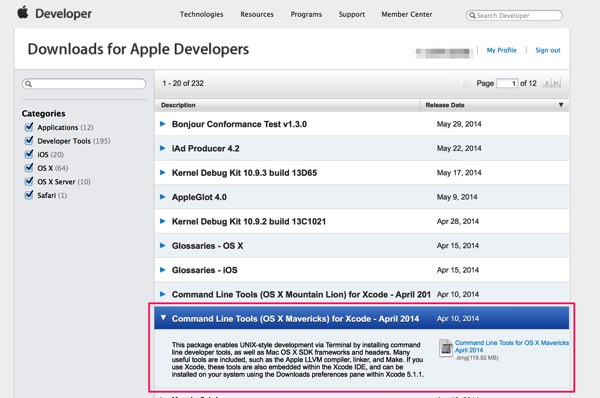Jump to last page arrow

[556, 83]
